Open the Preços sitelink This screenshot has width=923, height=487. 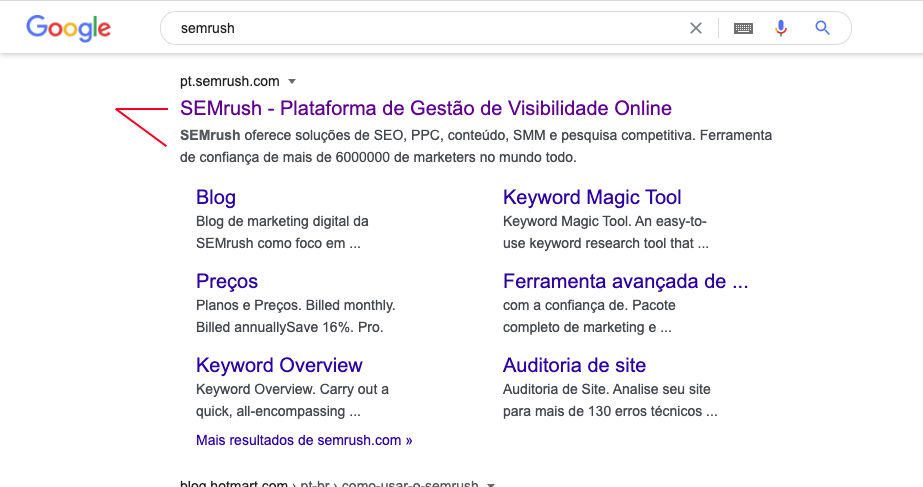click(x=227, y=281)
